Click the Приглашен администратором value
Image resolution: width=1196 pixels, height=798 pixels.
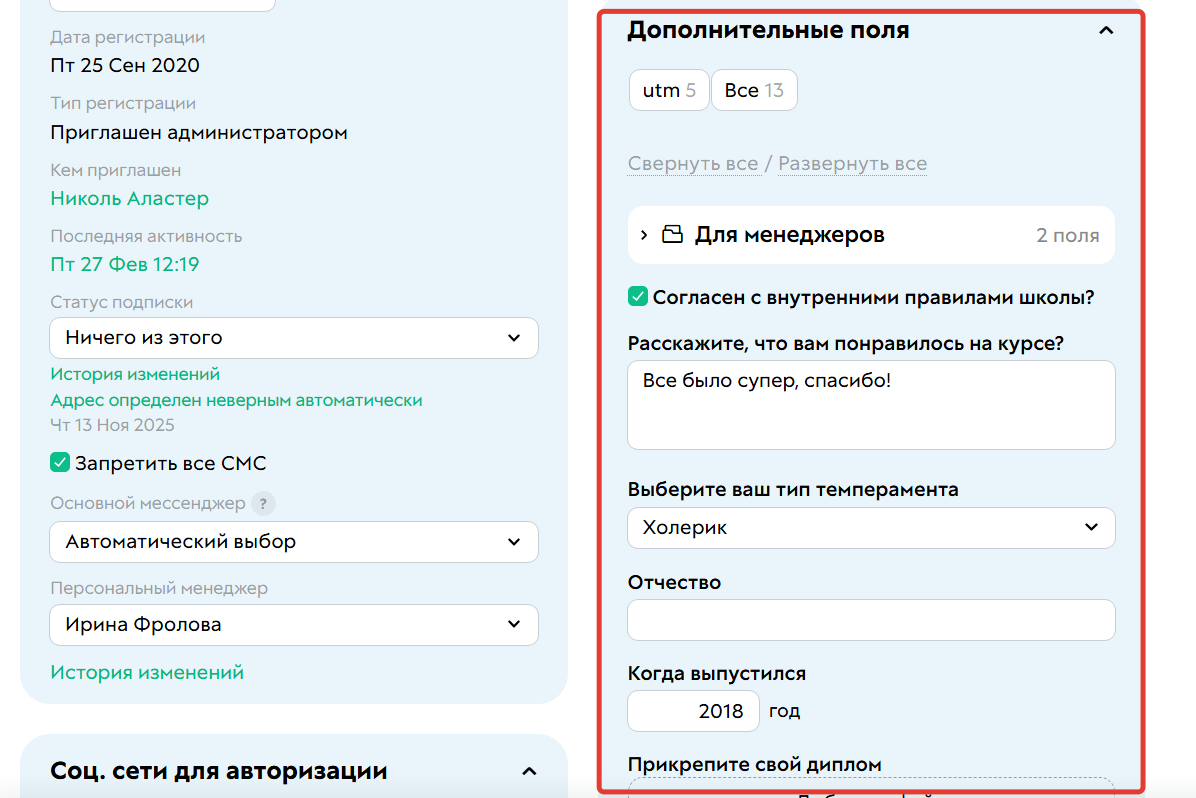199,133
